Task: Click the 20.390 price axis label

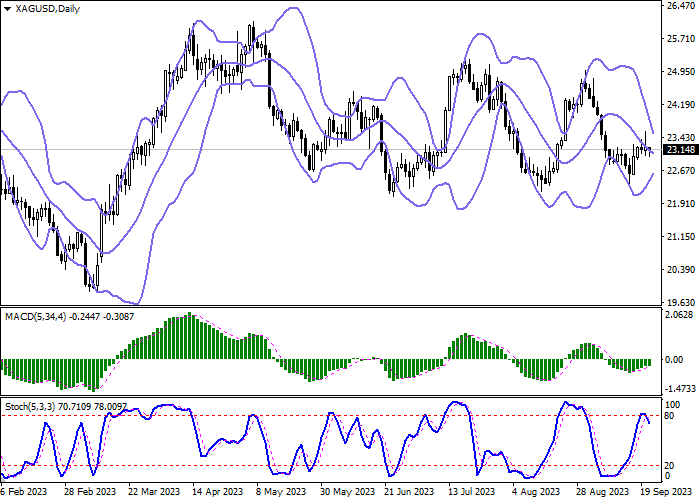Action: tap(680, 270)
